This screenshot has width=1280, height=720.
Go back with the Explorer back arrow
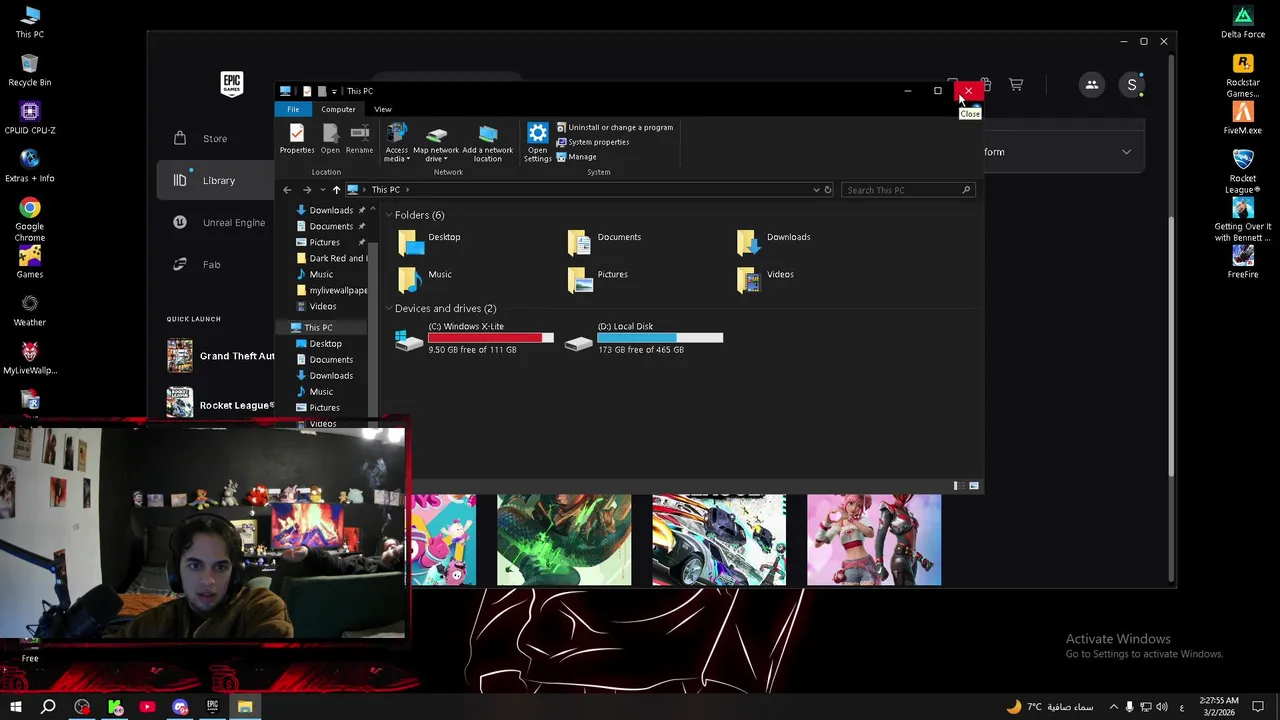pyautogui.click(x=288, y=190)
